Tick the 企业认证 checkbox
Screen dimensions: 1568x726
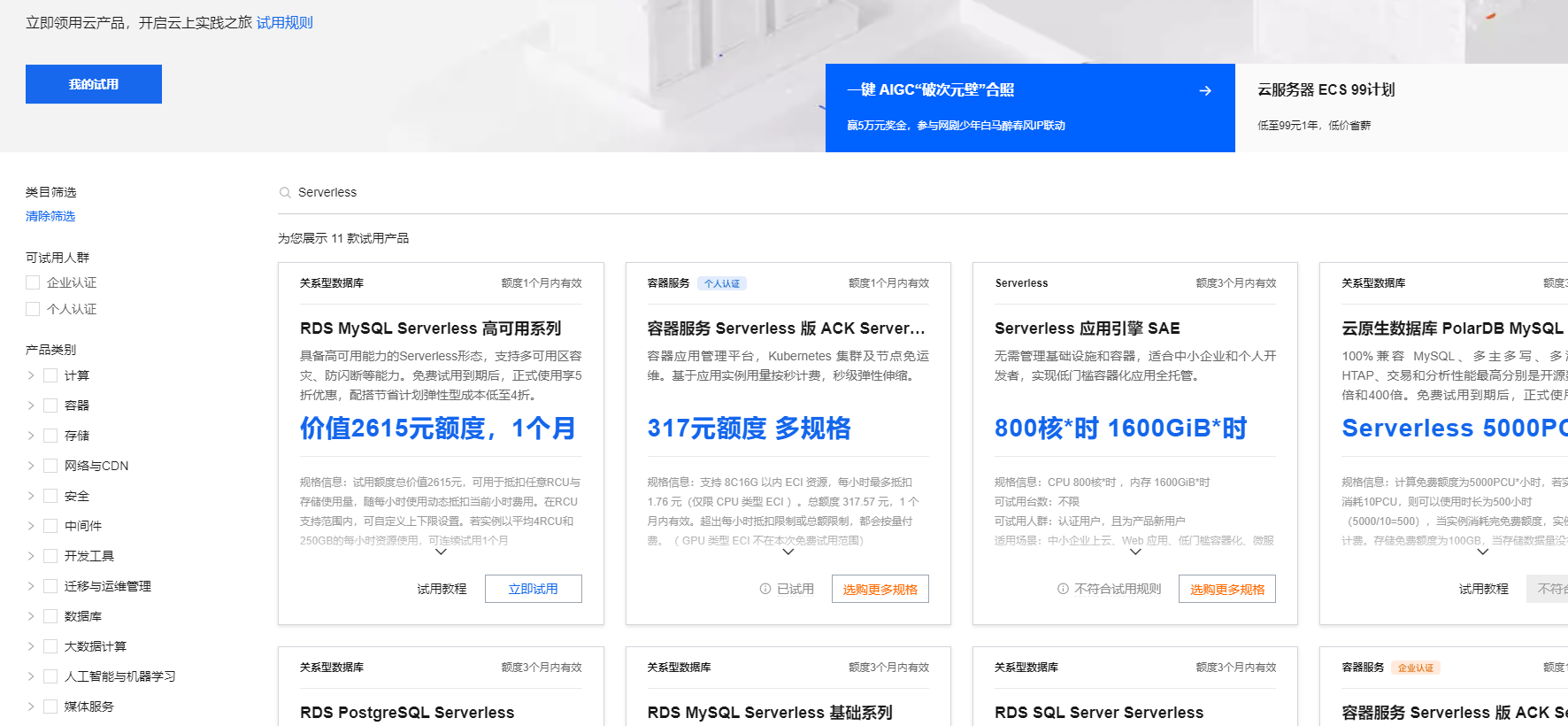33,282
